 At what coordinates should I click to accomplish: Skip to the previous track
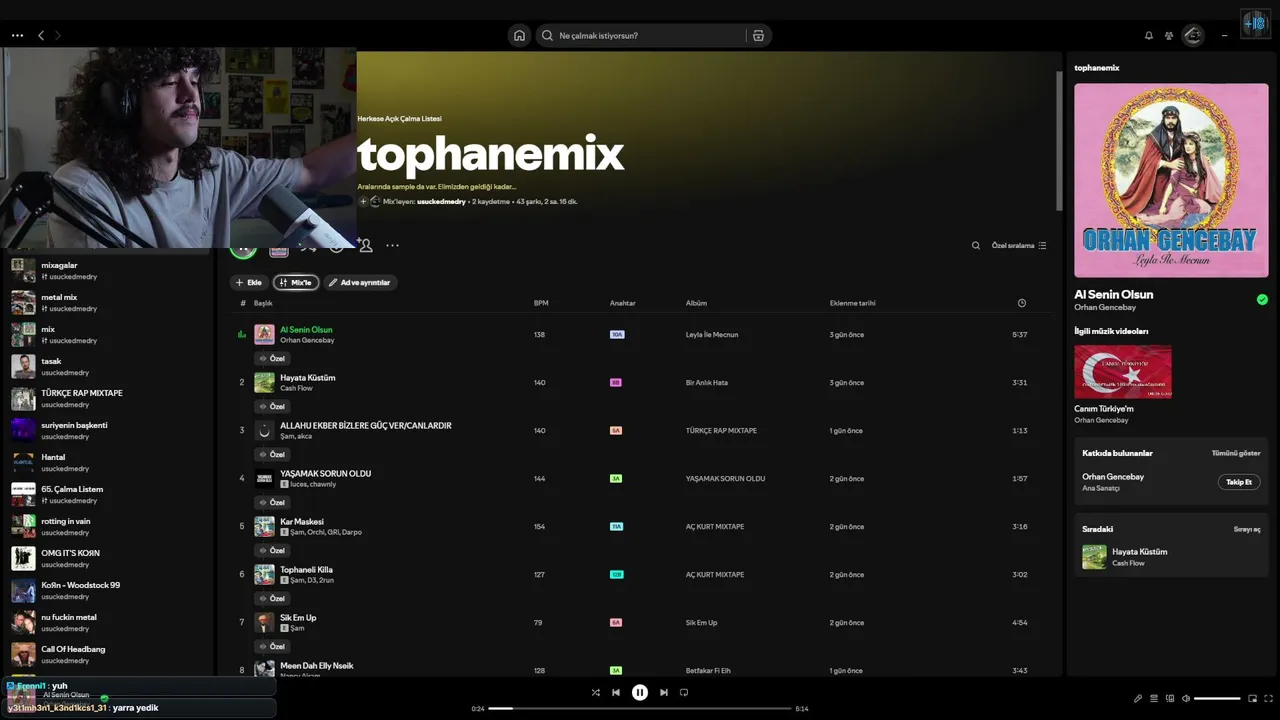(x=616, y=692)
